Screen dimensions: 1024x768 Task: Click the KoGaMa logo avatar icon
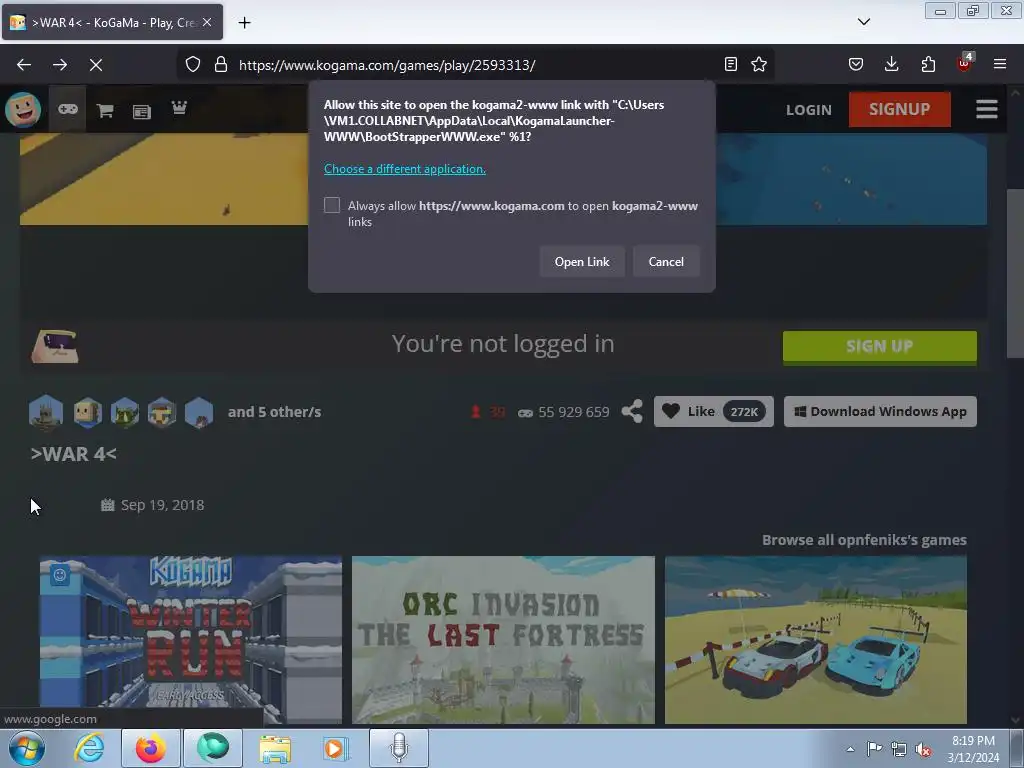pyautogui.click(x=24, y=109)
